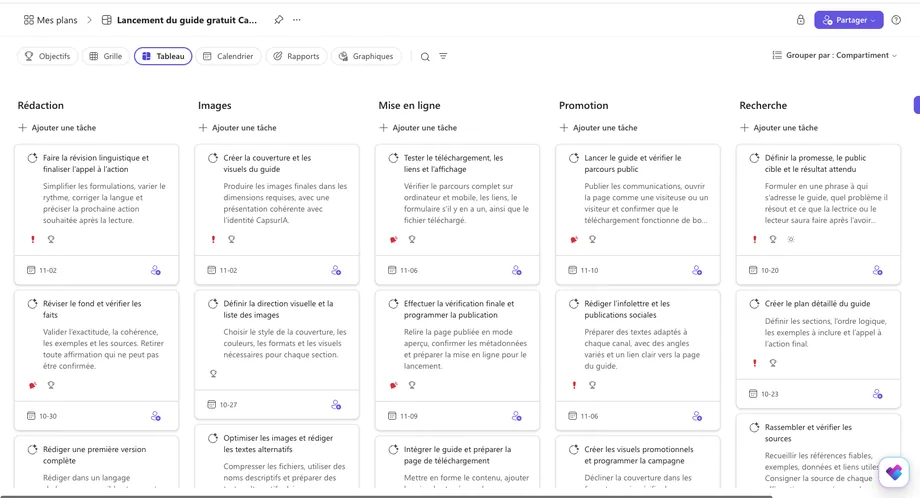Mark 'Lancer le guide' task complete
The image size is (920, 498).
pos(574,158)
